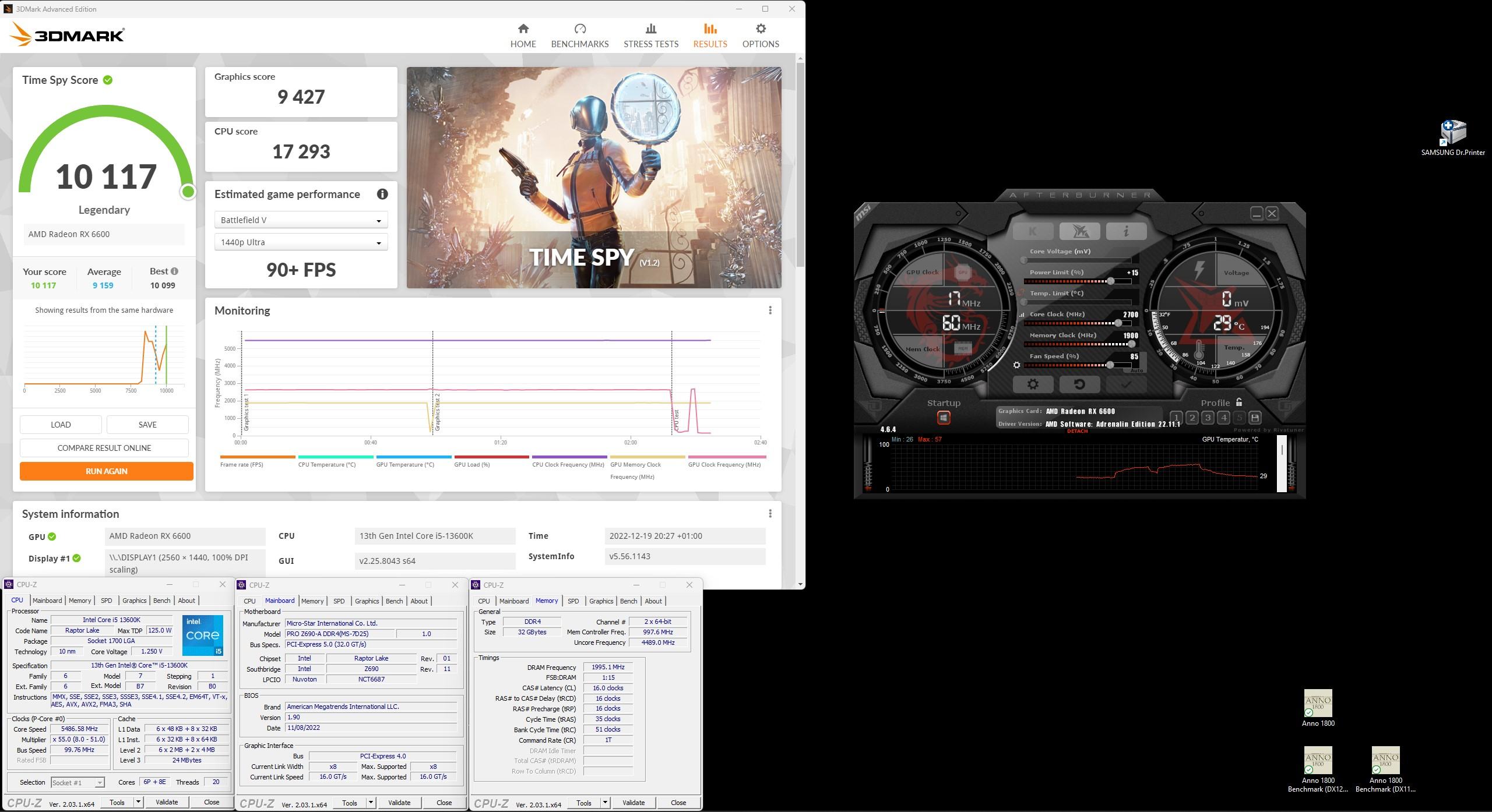This screenshot has width=1492, height=812.
Task: Open the Kombustor 'K' button in Afterburner
Action: pos(1033,231)
